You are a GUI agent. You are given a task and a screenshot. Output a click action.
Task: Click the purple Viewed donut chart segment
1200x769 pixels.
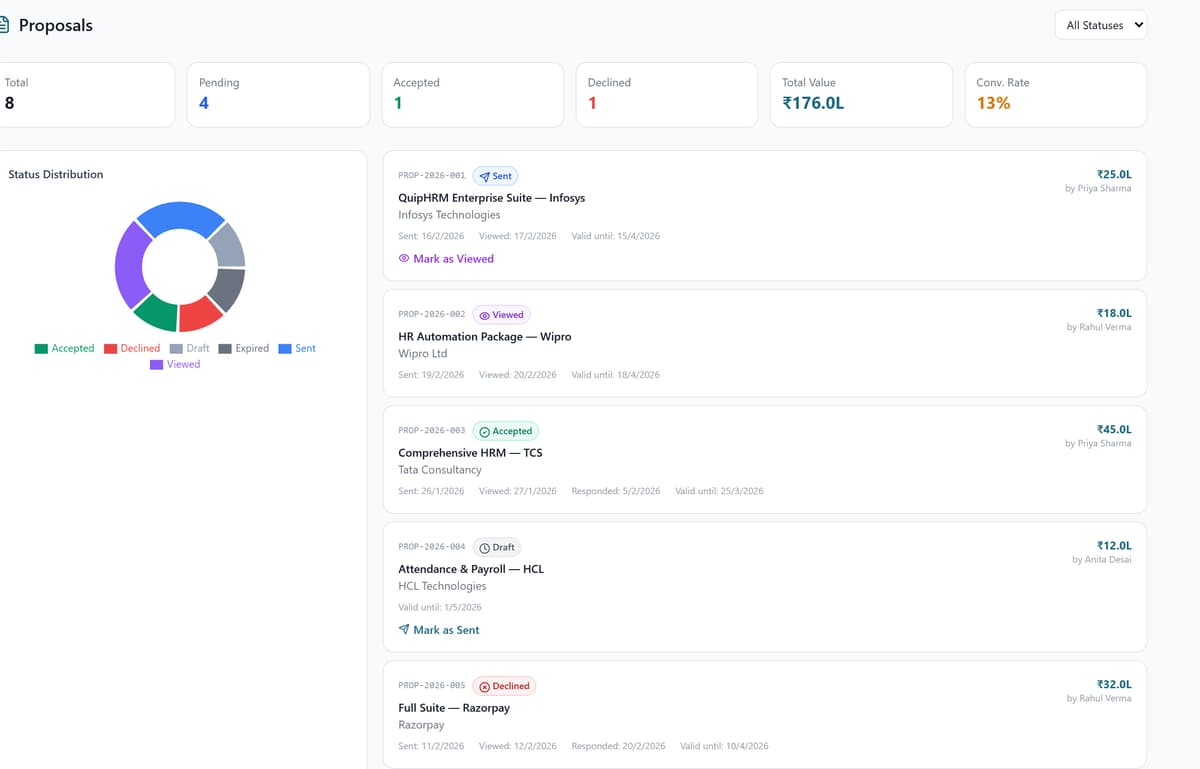point(131,265)
